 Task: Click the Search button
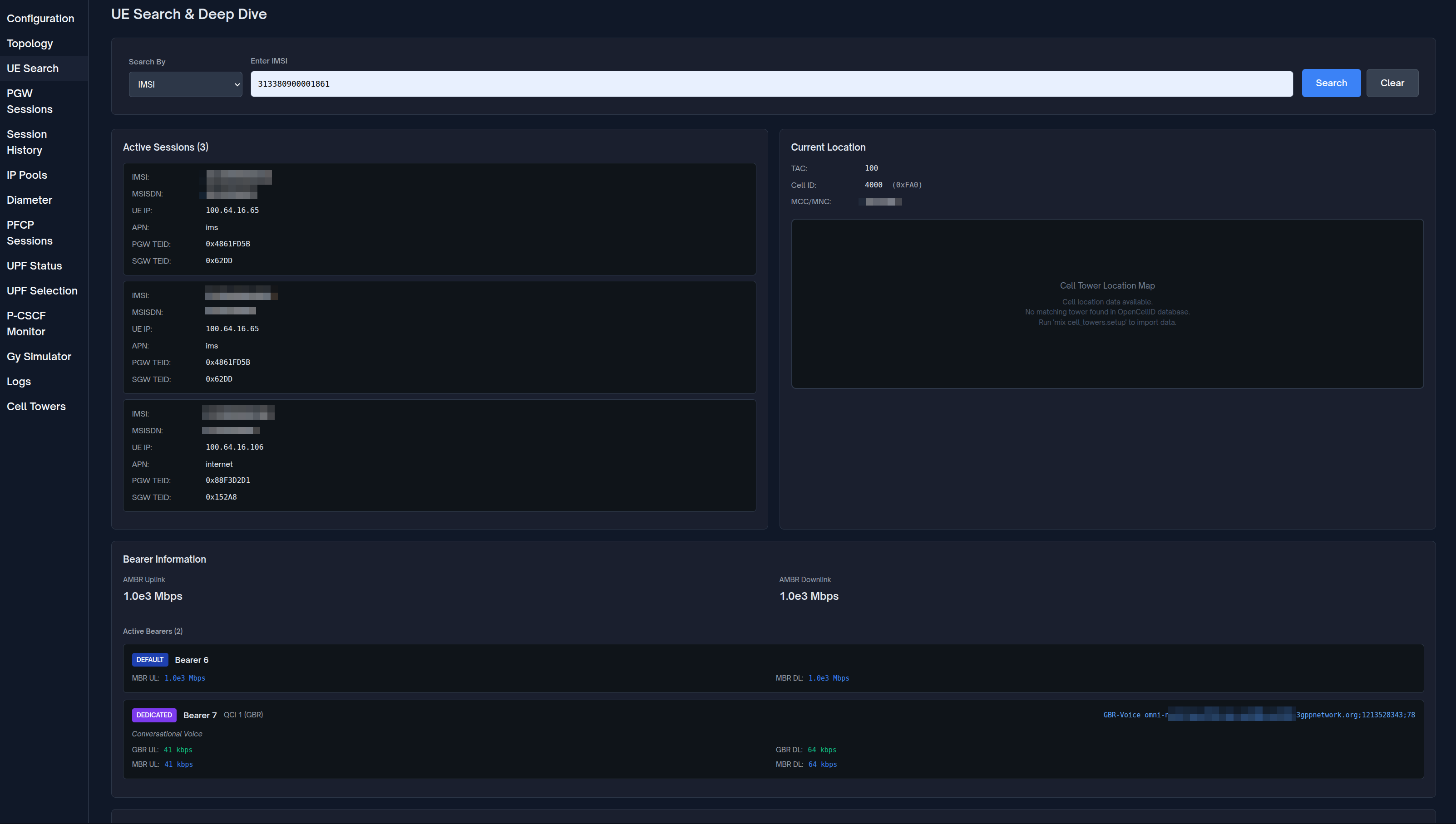(1330, 83)
